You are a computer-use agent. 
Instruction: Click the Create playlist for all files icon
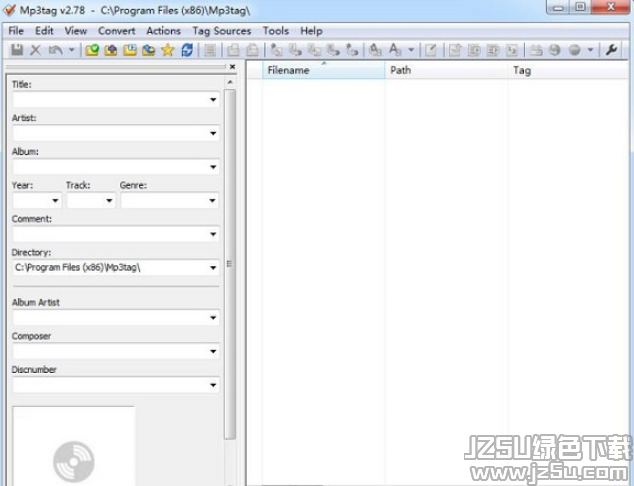click(474, 50)
